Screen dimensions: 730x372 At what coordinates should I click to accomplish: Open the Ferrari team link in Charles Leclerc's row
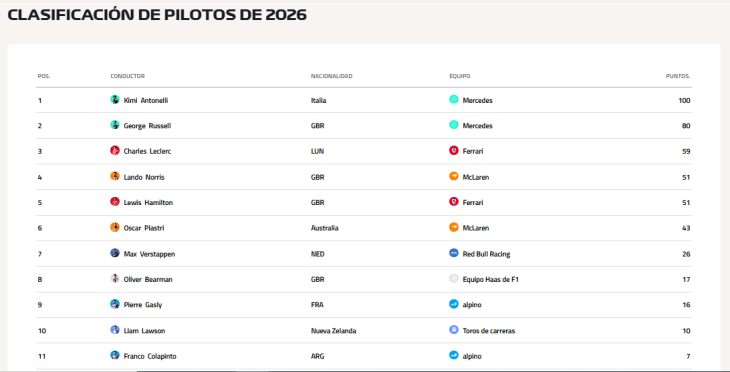point(473,151)
